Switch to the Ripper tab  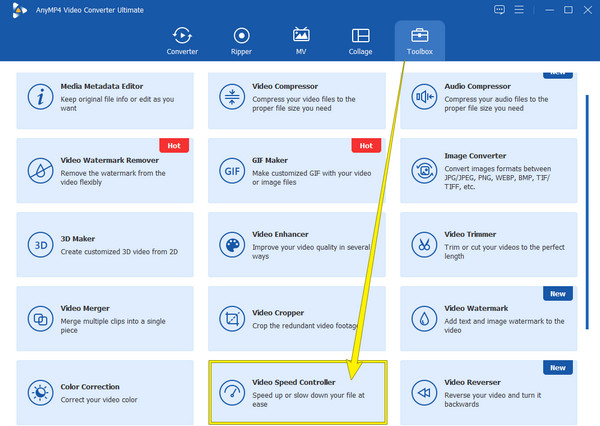pyautogui.click(x=241, y=41)
